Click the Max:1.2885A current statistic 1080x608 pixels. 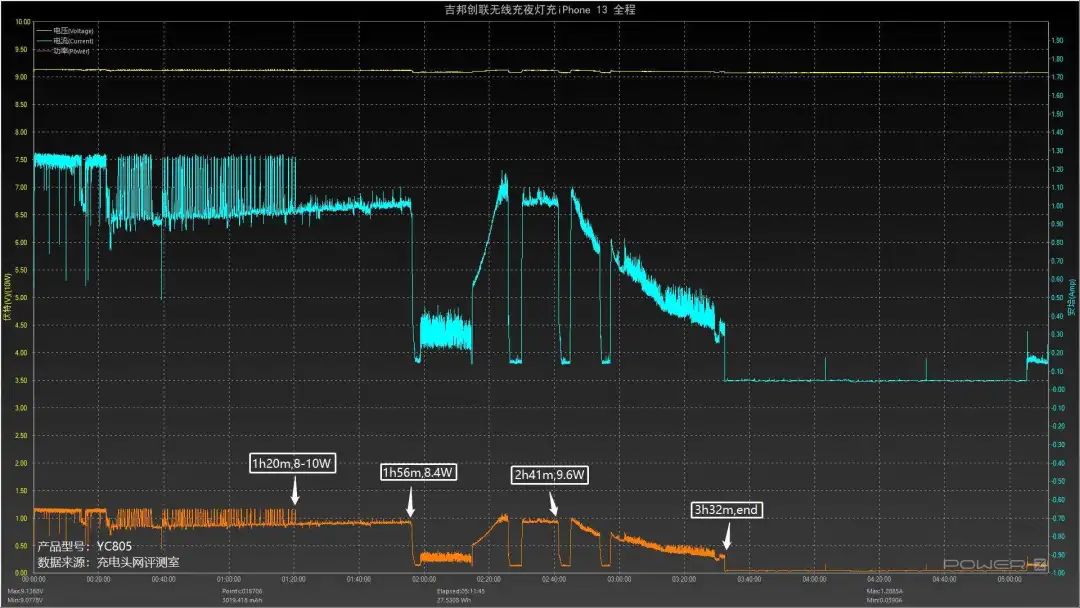pyautogui.click(x=884, y=591)
